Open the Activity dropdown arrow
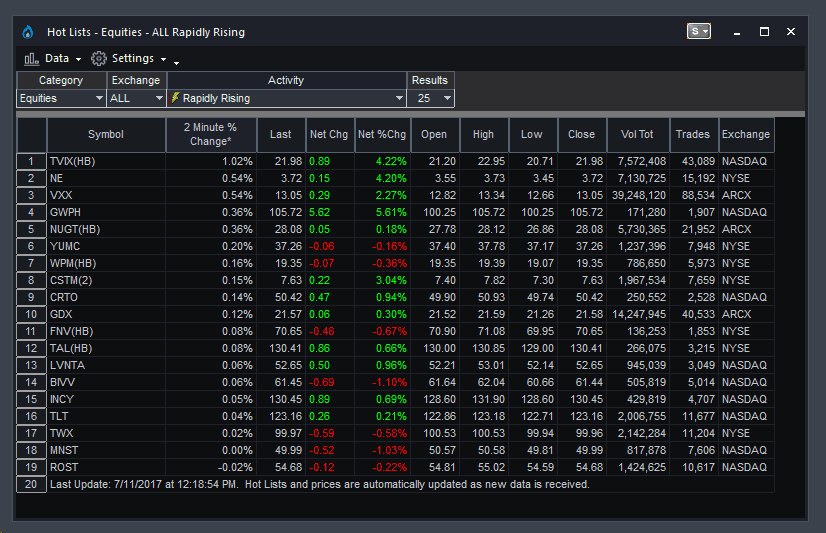The width and height of the screenshot is (826, 533). coord(399,98)
